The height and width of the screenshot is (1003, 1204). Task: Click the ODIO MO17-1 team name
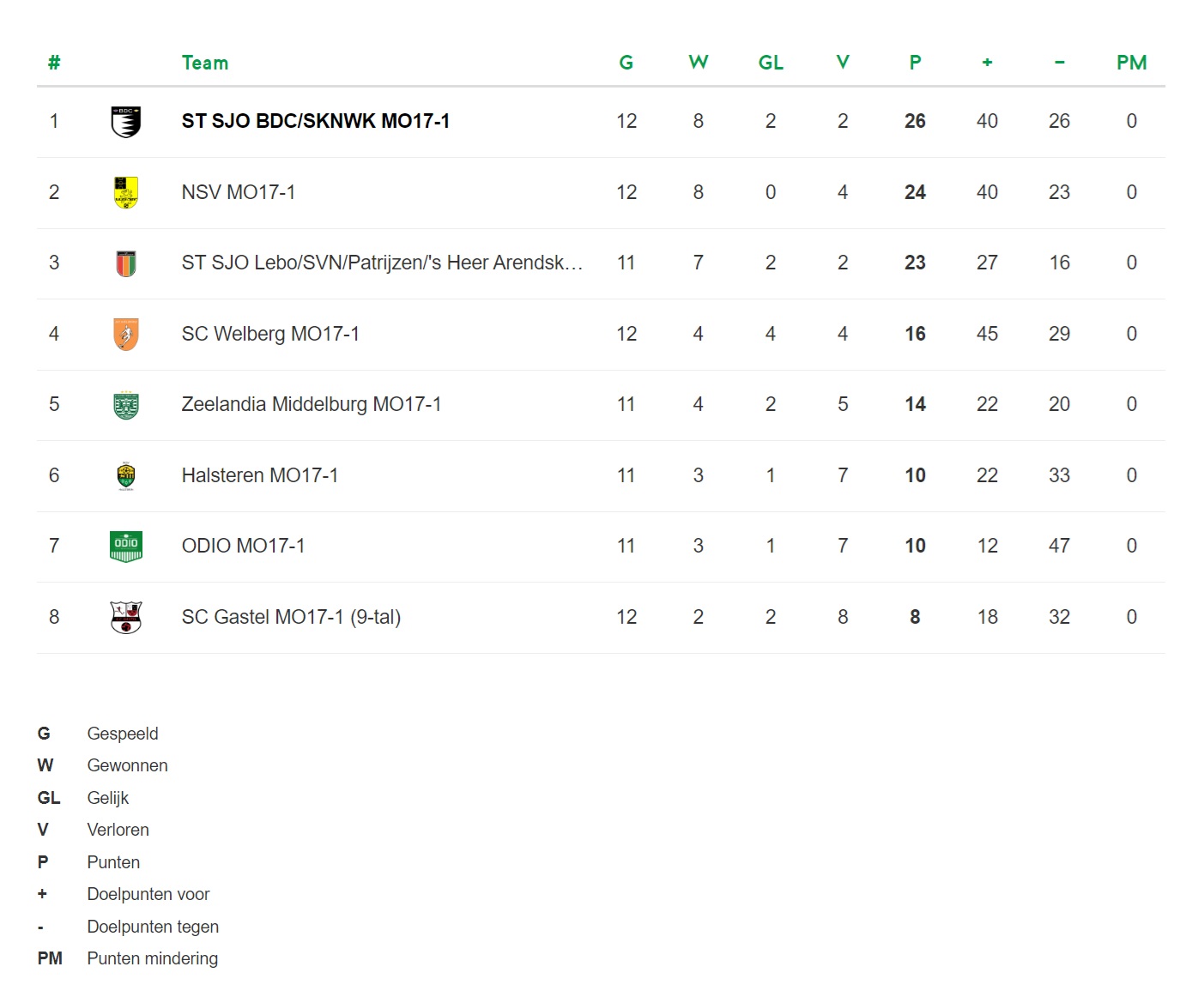click(243, 546)
